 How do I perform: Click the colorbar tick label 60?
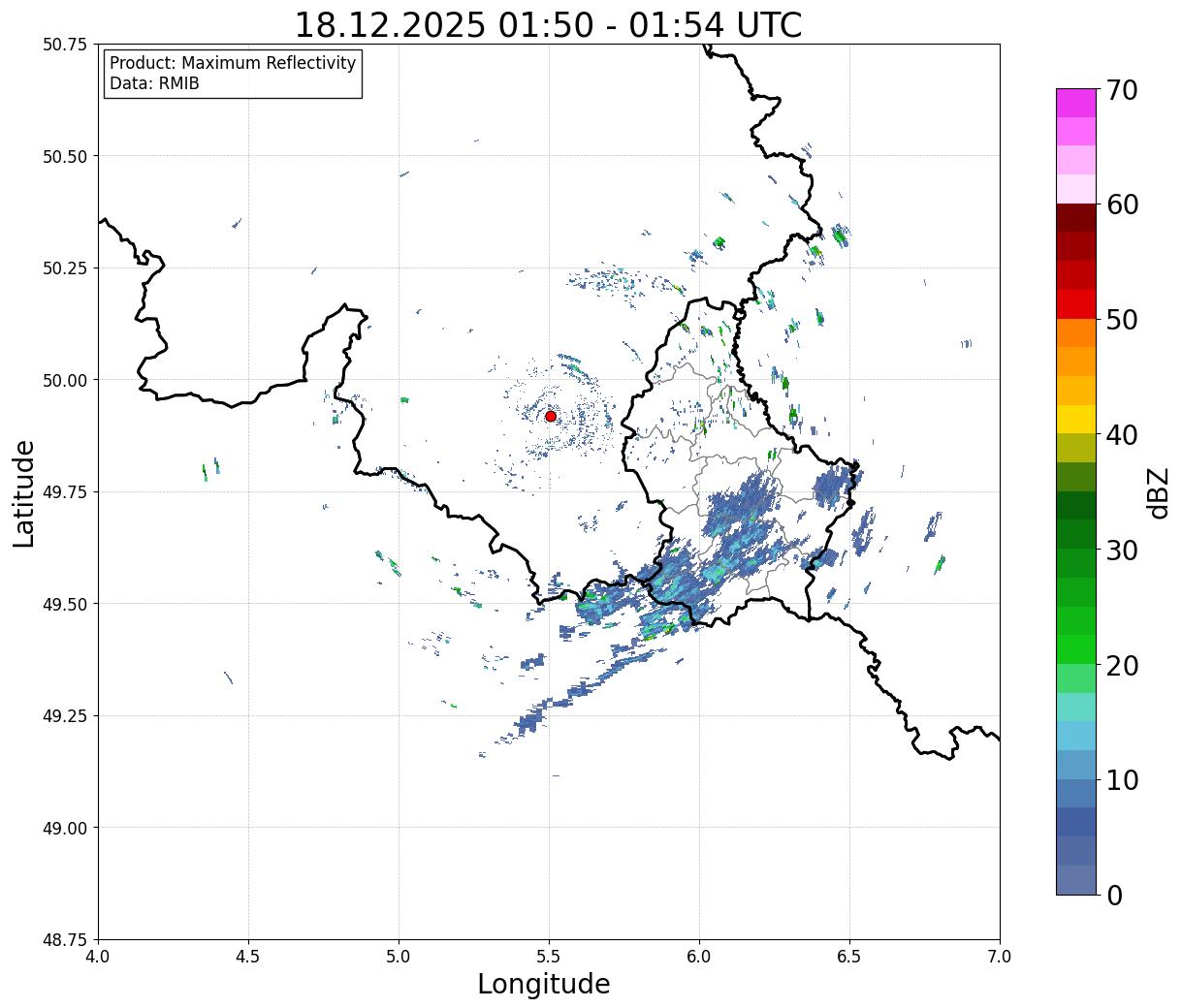coord(1122,205)
